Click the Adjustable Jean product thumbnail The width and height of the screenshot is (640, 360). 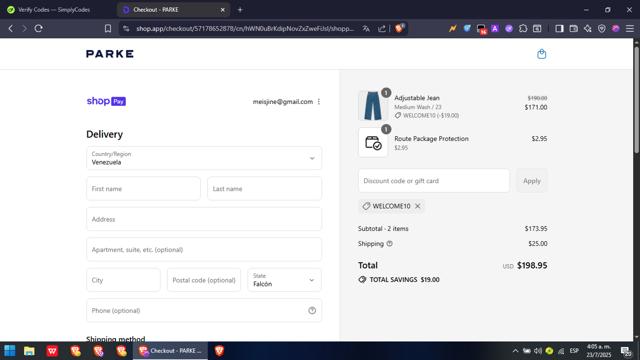373,106
